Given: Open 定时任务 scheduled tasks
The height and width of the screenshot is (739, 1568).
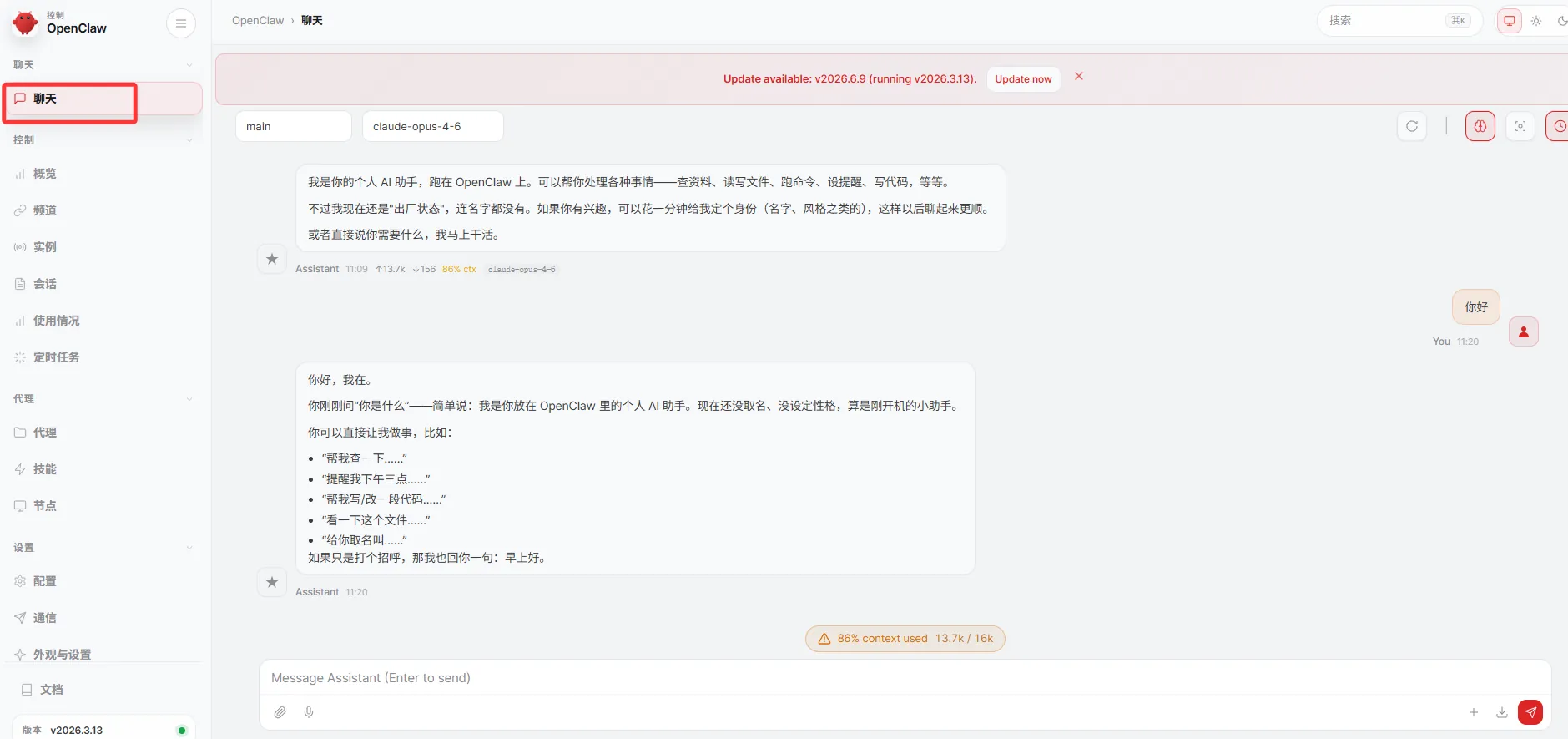Looking at the screenshot, I should click(103, 357).
